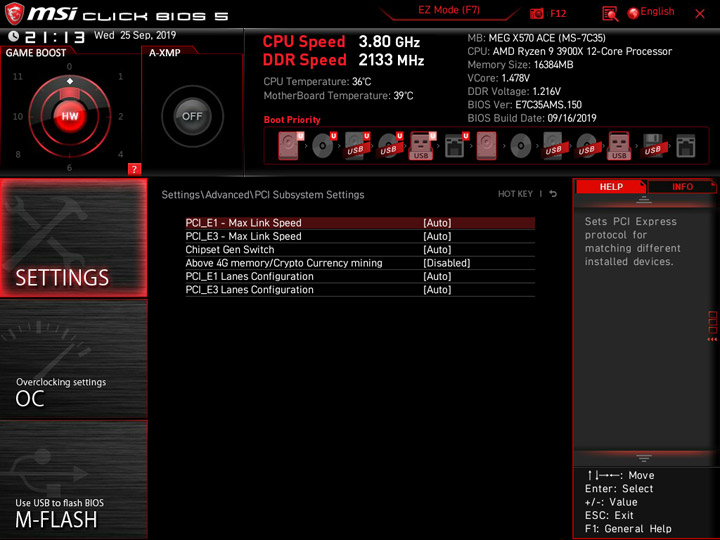Open the BIOS search magnifier icon
The image size is (720, 540).
pos(610,14)
